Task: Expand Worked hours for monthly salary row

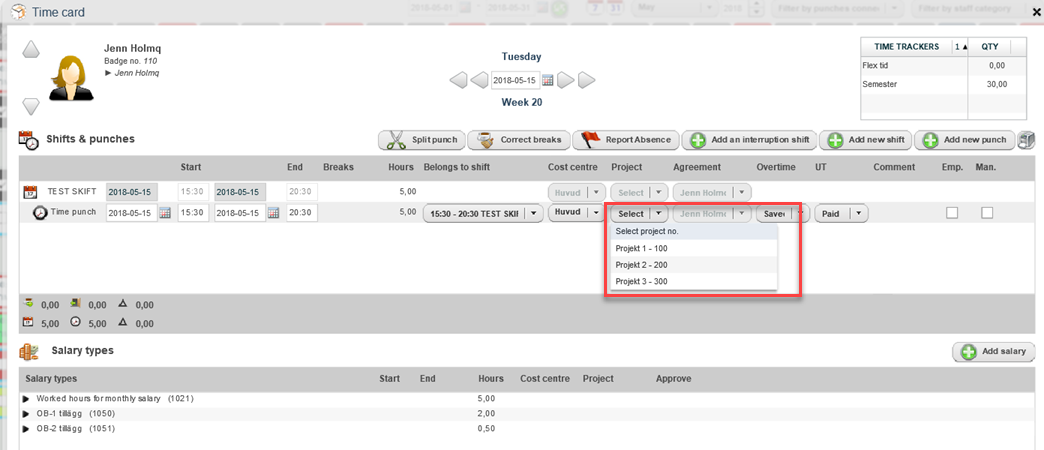Action: tap(27, 399)
